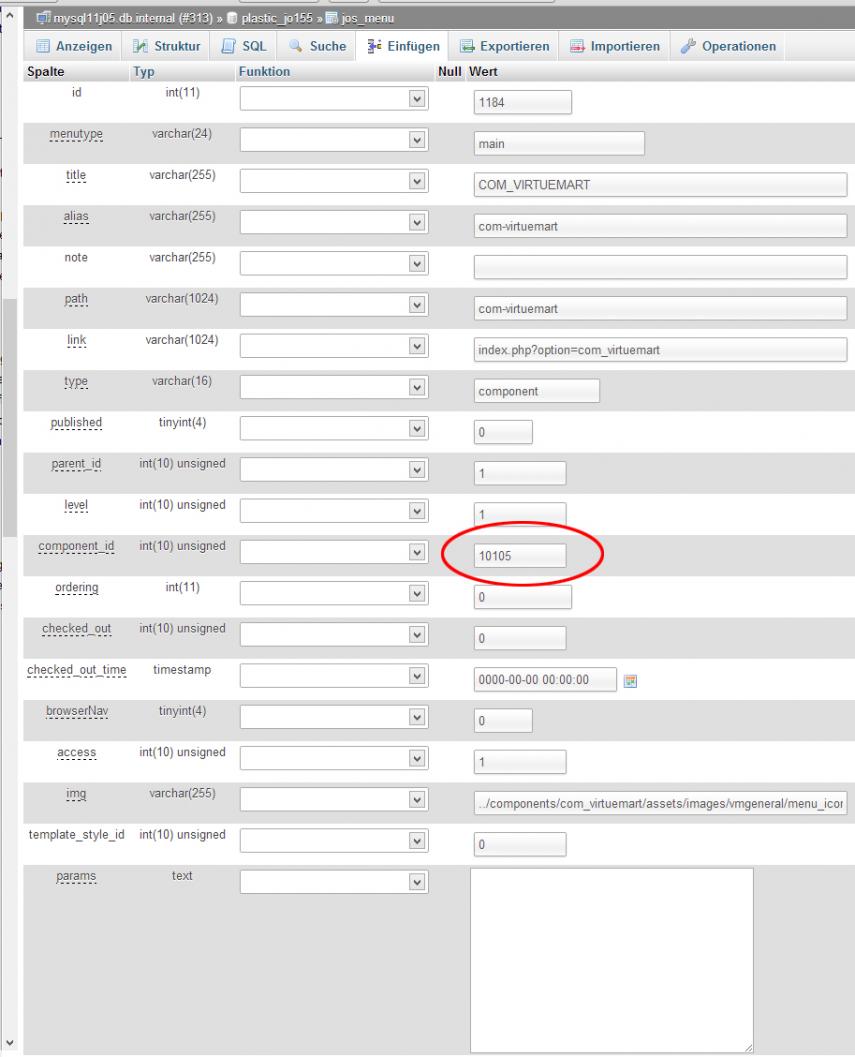The height and width of the screenshot is (1057, 855).
Task: Open the Funktion dropdown for the id row
Action: coord(334,99)
